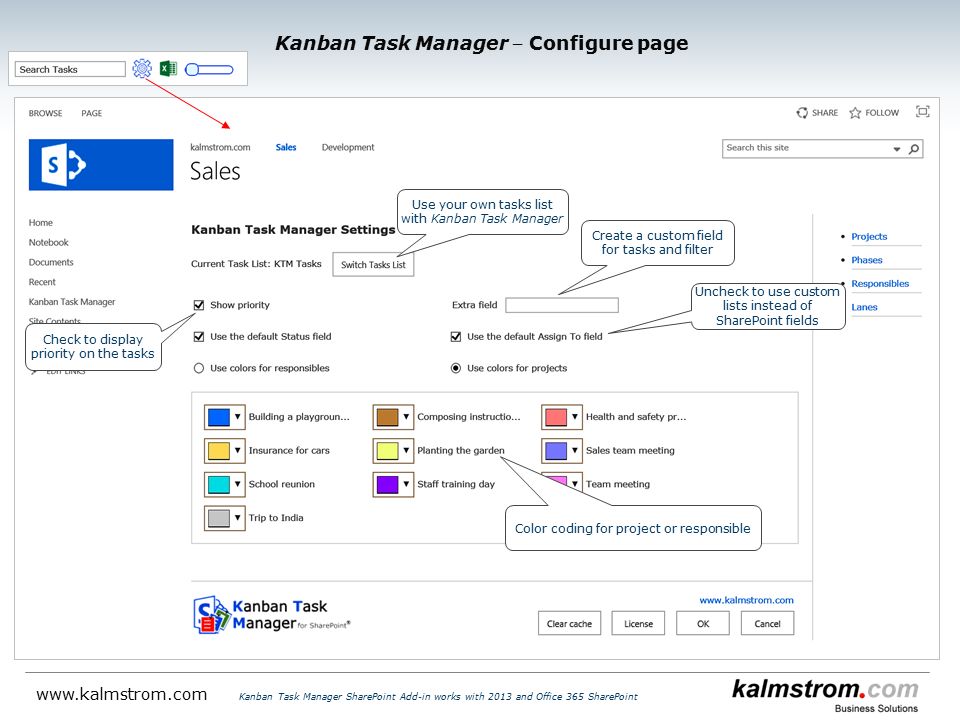Click brown swatch for Composing instructions
The height and width of the screenshot is (720, 960).
point(388,417)
